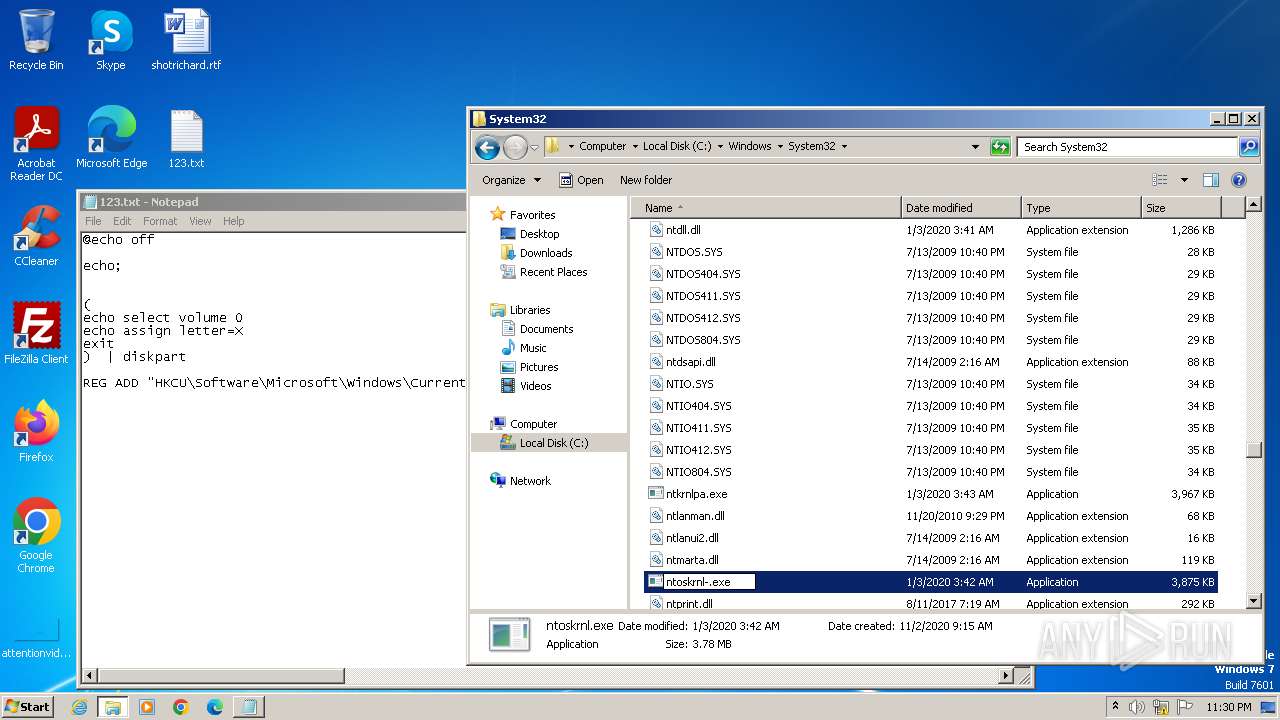Open Notepad View menu

[200, 221]
